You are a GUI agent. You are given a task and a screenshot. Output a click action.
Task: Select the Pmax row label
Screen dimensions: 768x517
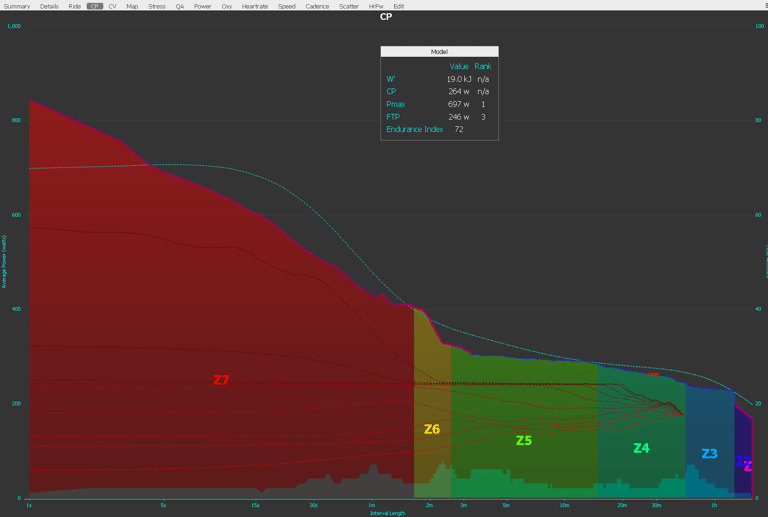tap(396, 104)
